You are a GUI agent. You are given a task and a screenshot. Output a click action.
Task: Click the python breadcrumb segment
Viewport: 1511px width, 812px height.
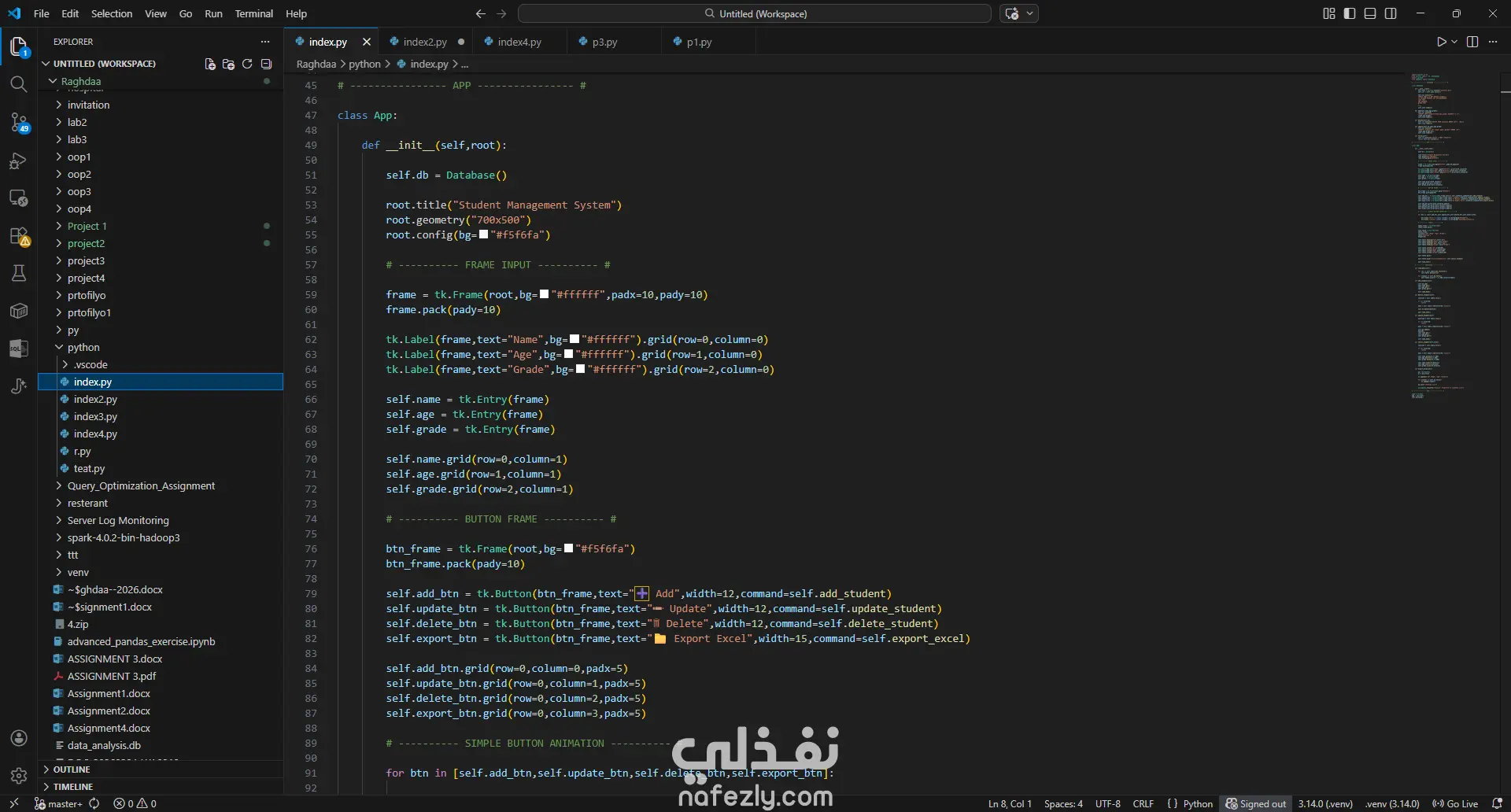tap(364, 64)
